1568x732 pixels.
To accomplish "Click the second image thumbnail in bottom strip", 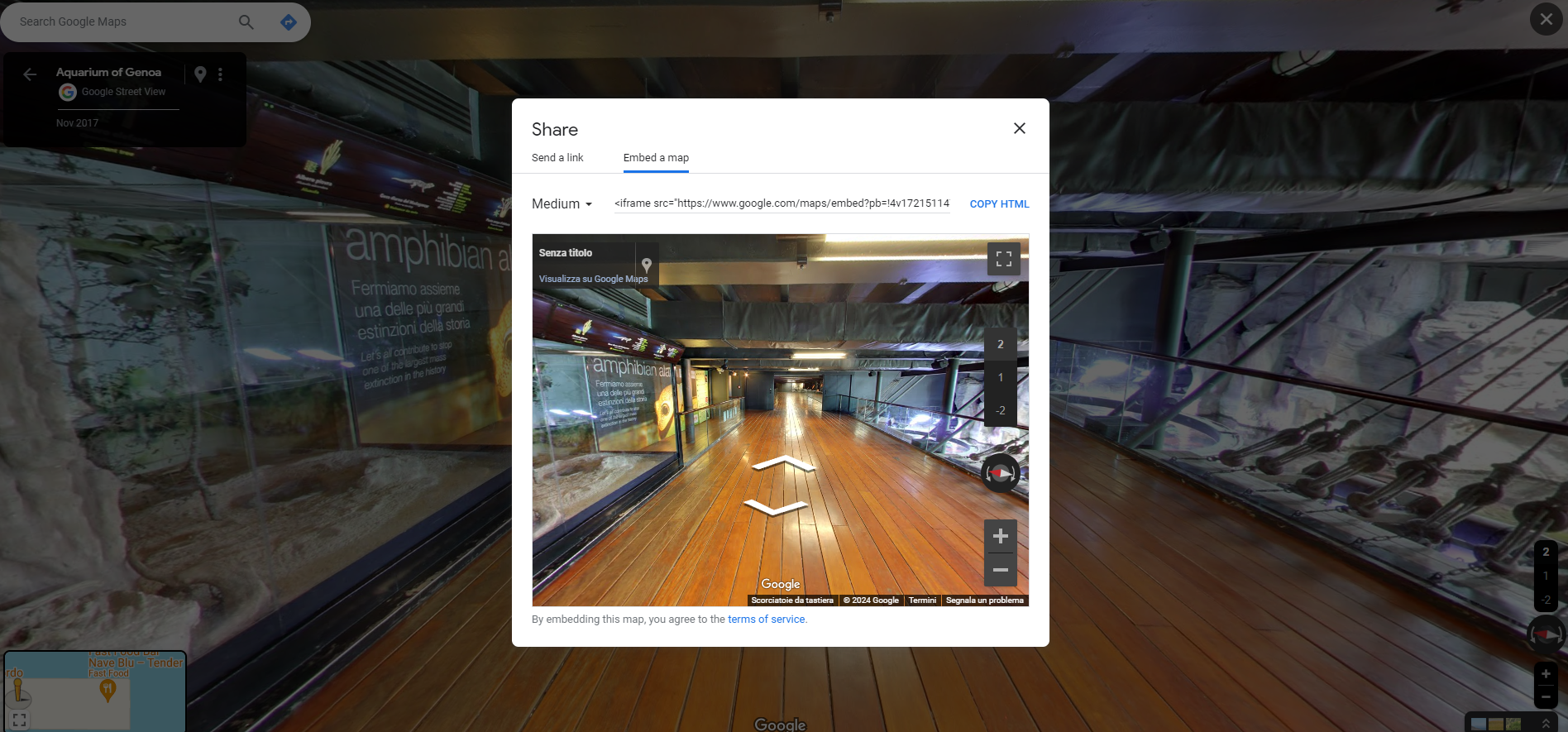I will click(x=1495, y=725).
